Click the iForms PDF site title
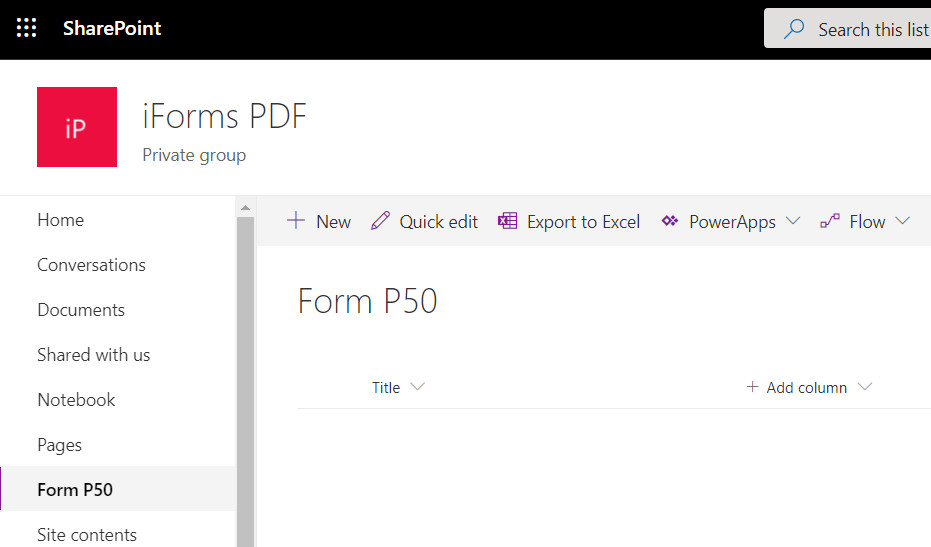The width and height of the screenshot is (931, 547). (224, 116)
